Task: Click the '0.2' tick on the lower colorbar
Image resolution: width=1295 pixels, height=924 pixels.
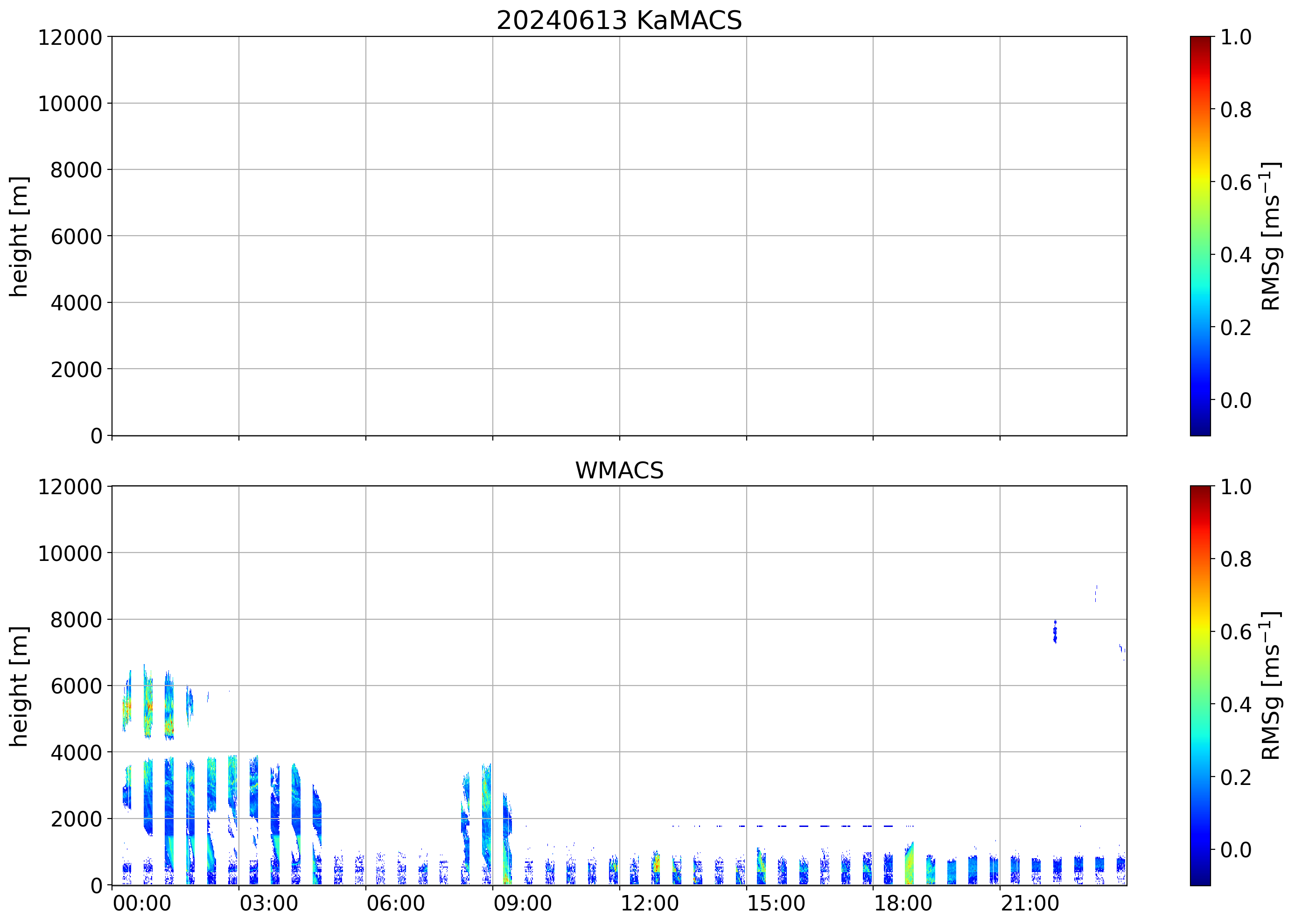Action: 1235,777
